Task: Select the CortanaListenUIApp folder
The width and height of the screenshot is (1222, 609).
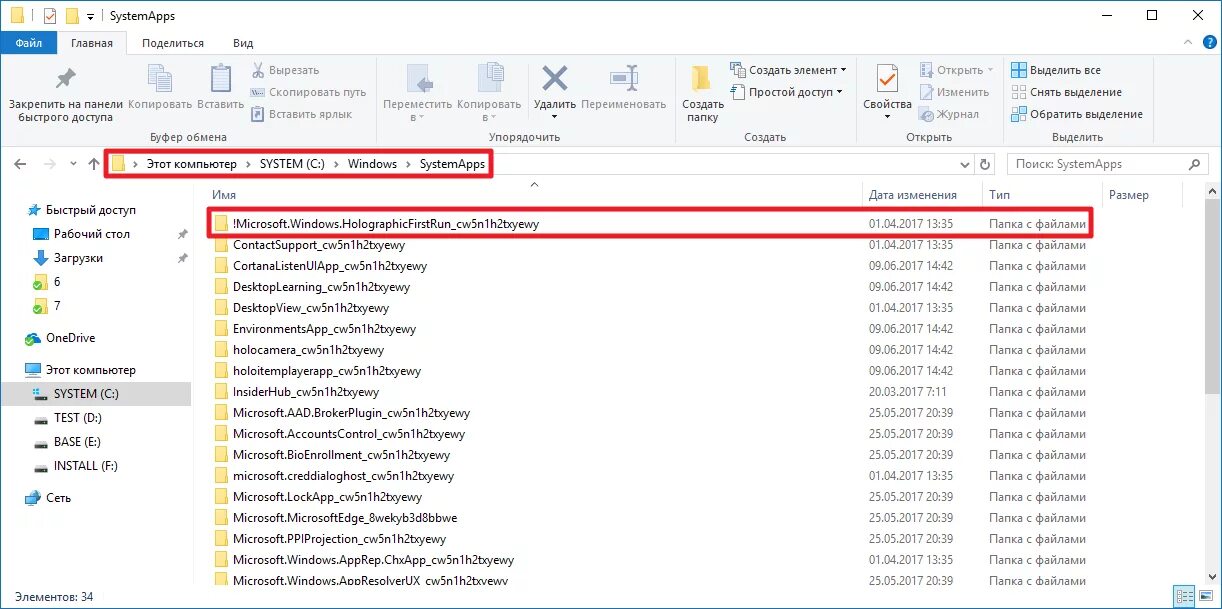Action: (330, 266)
